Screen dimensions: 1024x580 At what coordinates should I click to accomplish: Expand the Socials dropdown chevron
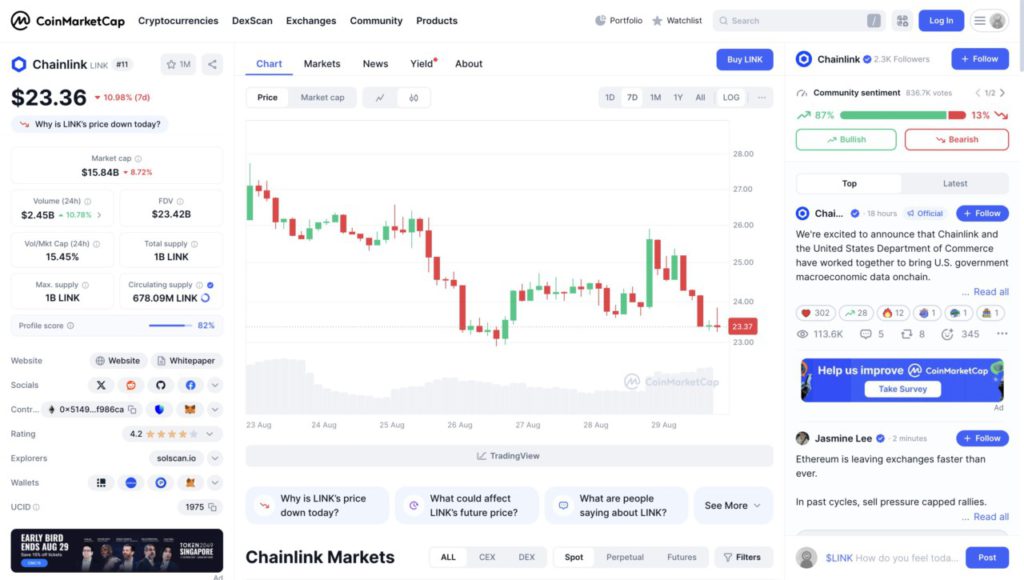click(215, 385)
